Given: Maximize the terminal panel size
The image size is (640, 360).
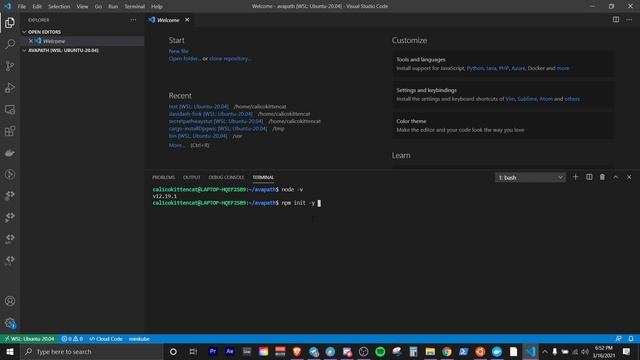Looking at the screenshot, I should [616, 177].
